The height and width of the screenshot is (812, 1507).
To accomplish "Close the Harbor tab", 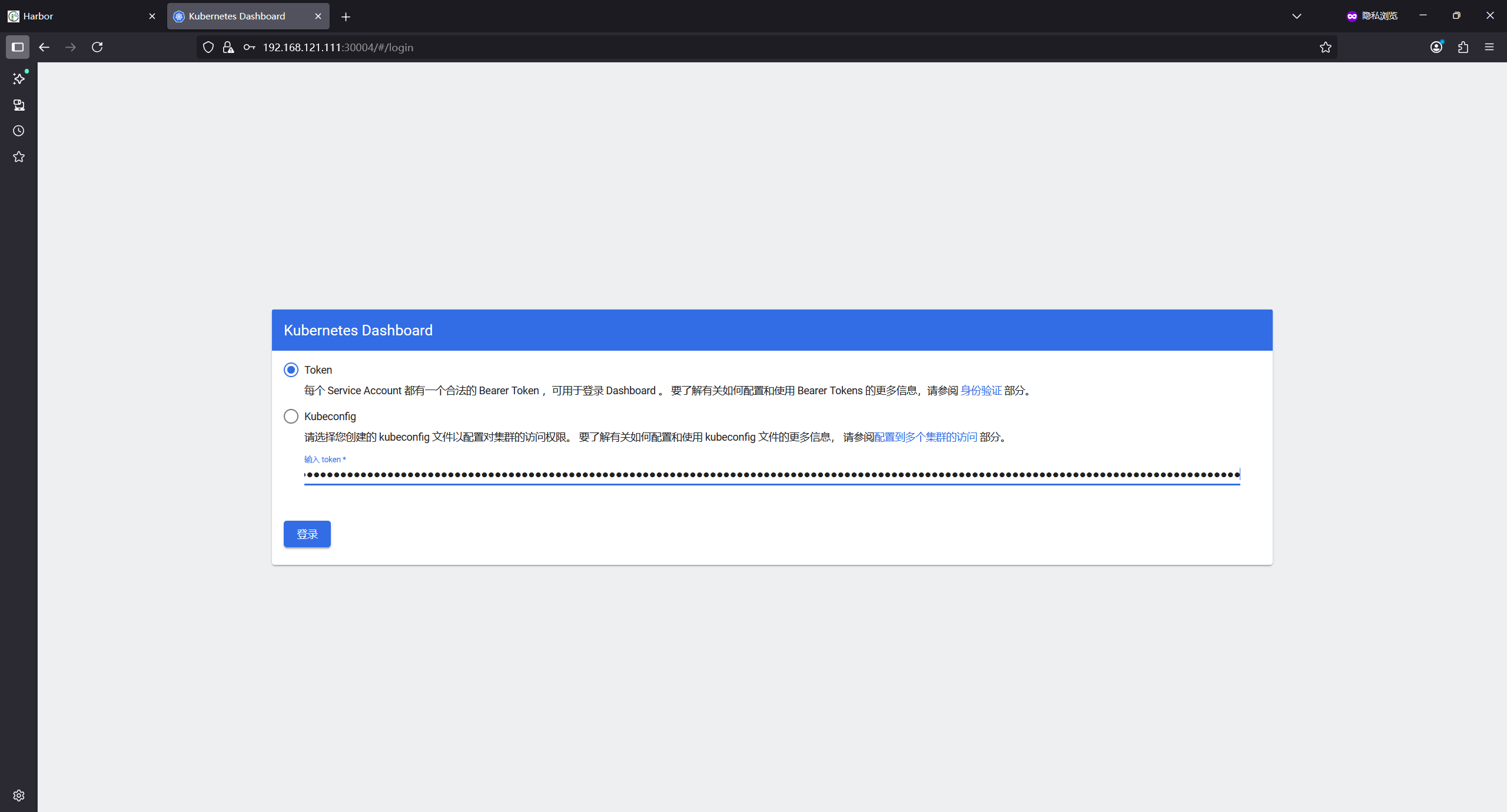I will [x=152, y=16].
